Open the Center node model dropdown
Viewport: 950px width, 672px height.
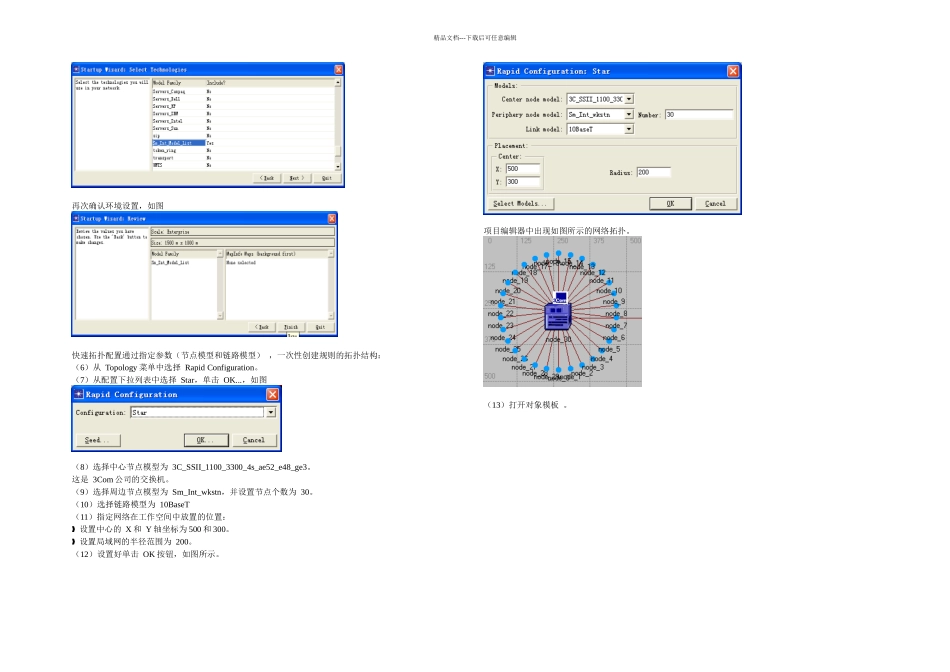[629, 99]
